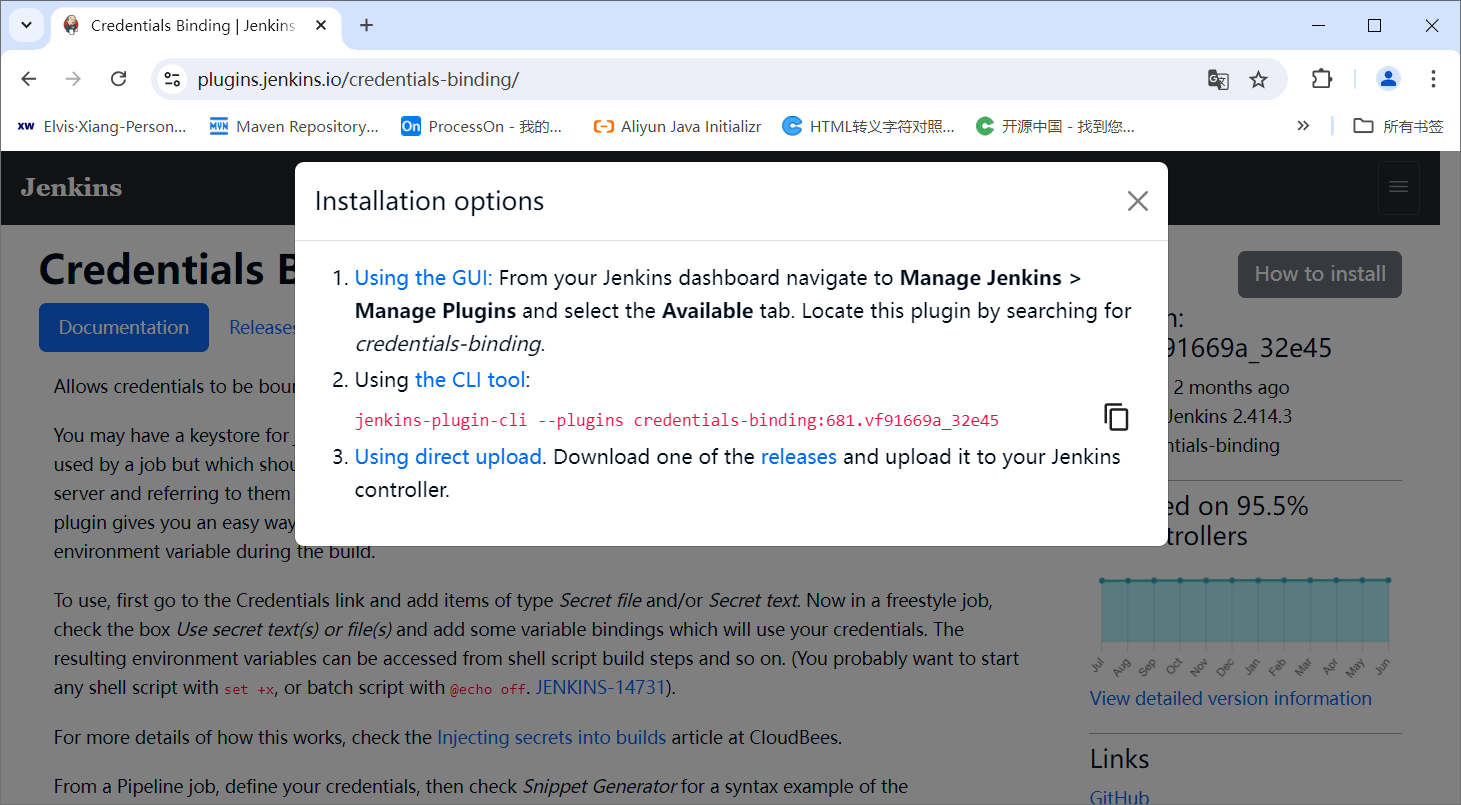Bookmark this page with star
The image size is (1461, 805).
(1259, 79)
